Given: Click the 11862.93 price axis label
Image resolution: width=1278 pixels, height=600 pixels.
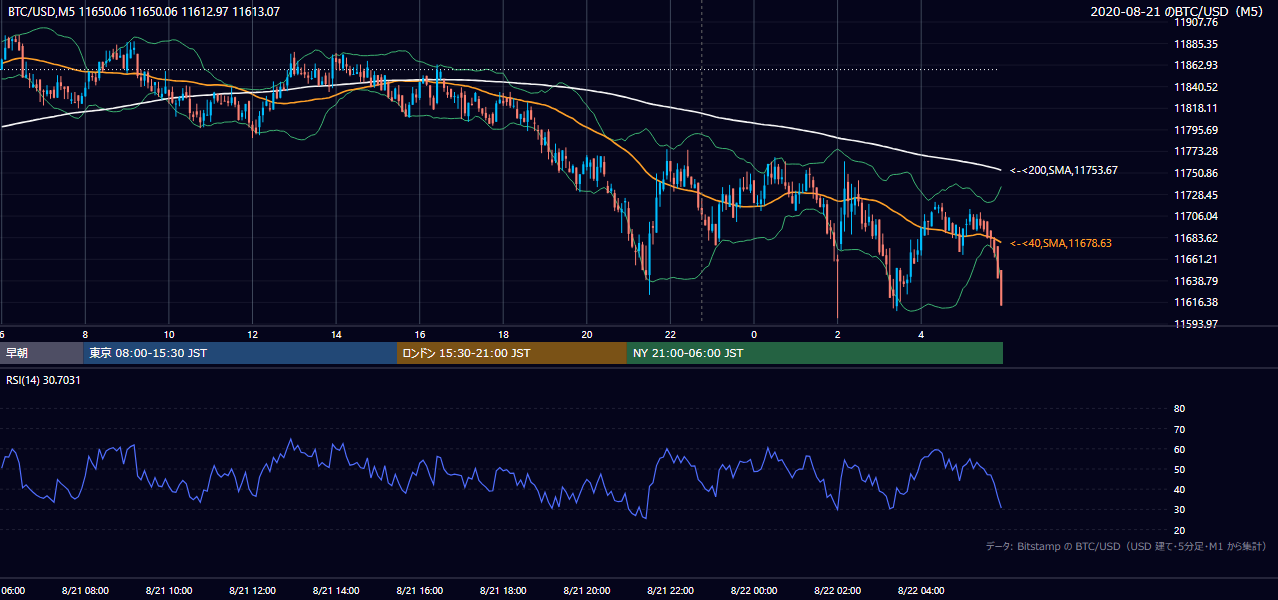Looking at the screenshot, I should (1195, 65).
